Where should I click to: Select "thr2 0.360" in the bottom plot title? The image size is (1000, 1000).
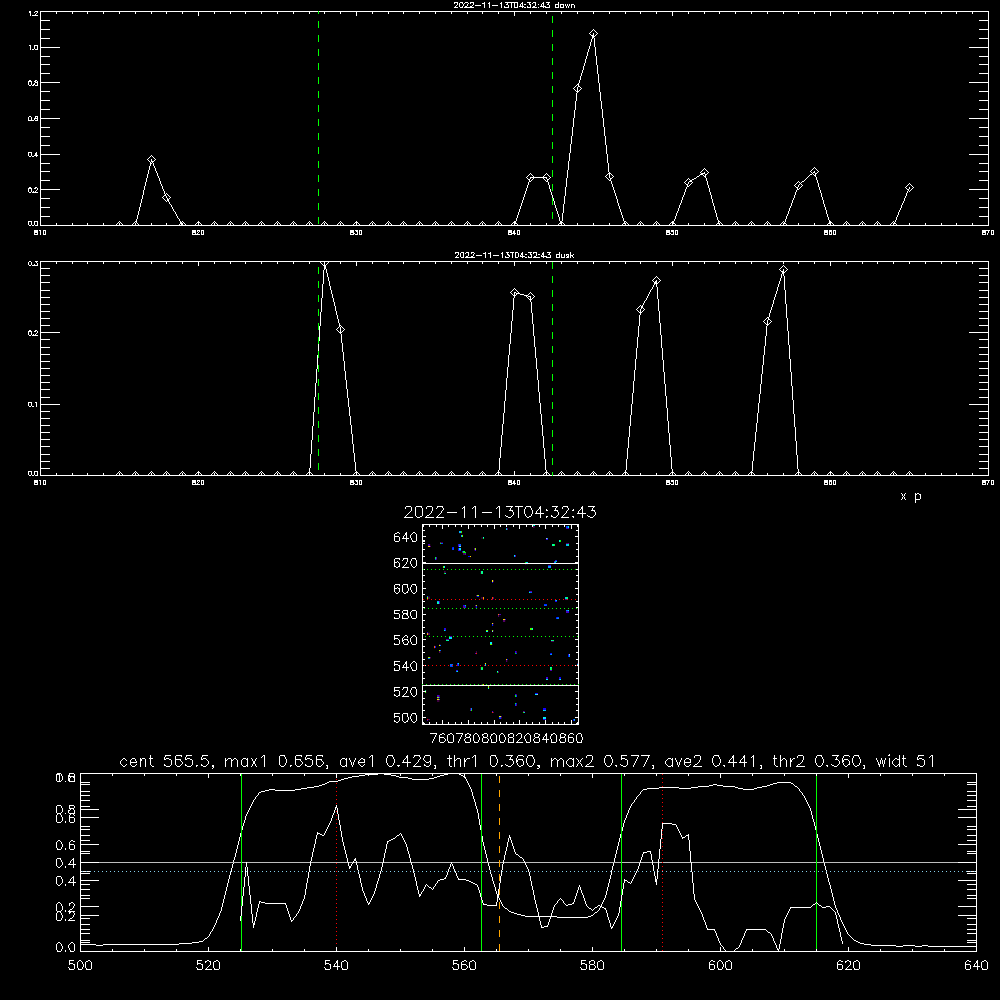coord(817,761)
